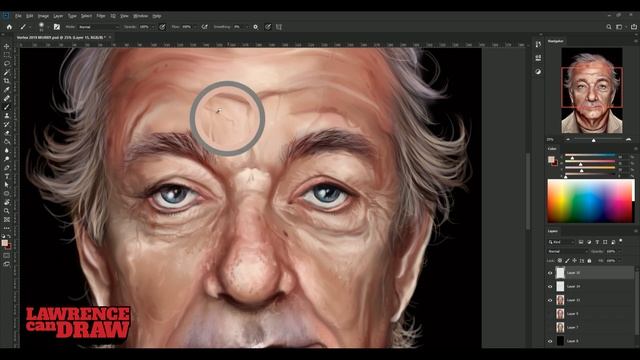Viewport: 640px width, 360px height.
Task: Select the Eraser tool
Action: pyautogui.click(x=7, y=133)
